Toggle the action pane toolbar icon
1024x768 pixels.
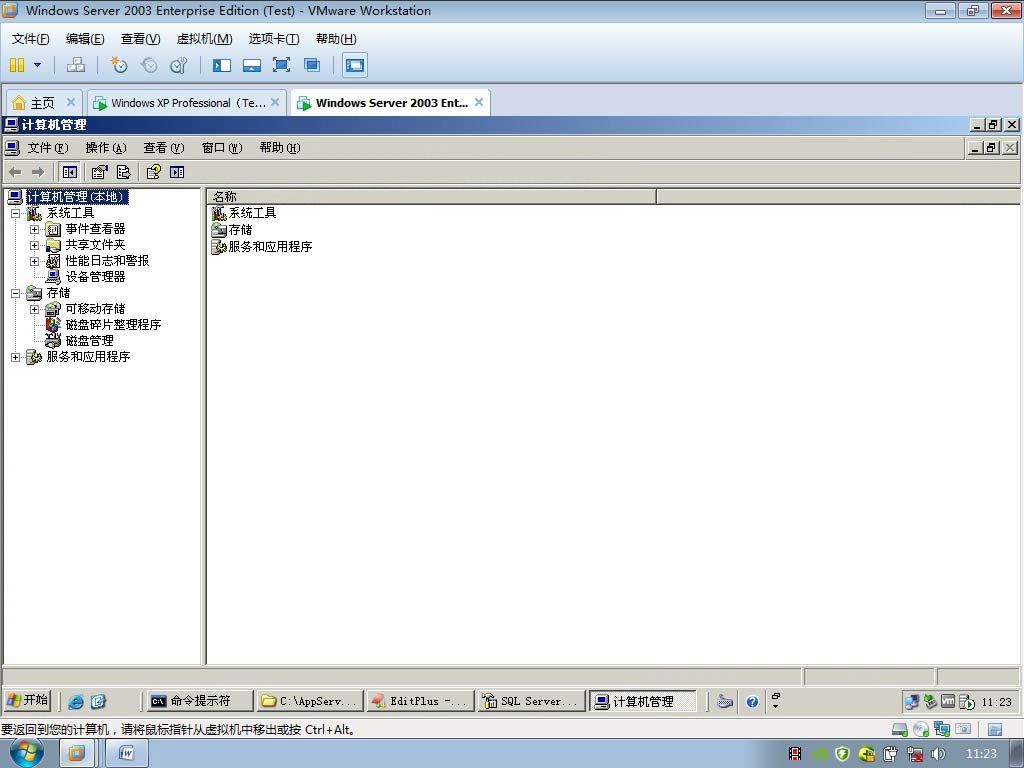(x=177, y=172)
